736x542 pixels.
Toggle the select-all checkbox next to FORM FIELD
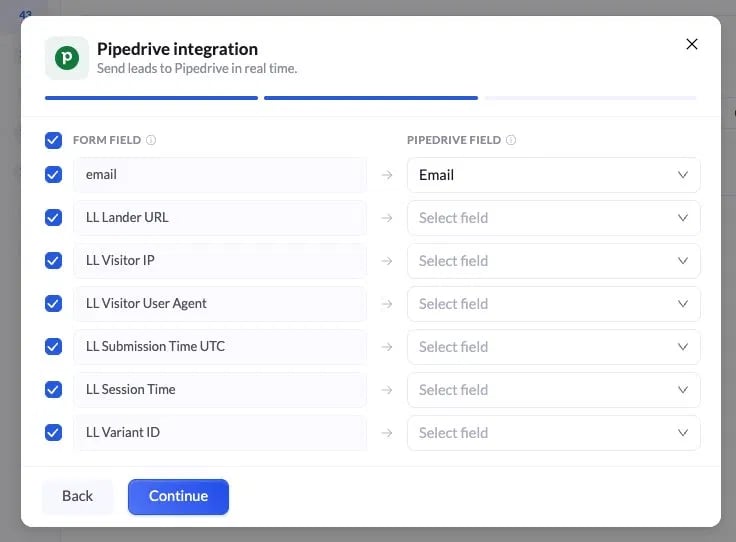pyautogui.click(x=54, y=140)
